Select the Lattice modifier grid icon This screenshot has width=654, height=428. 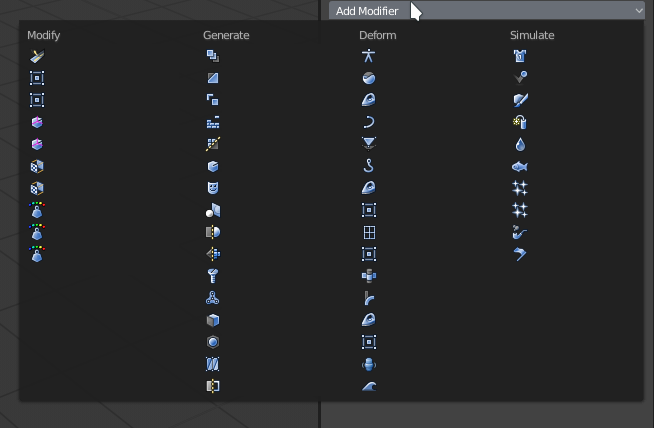click(369, 232)
